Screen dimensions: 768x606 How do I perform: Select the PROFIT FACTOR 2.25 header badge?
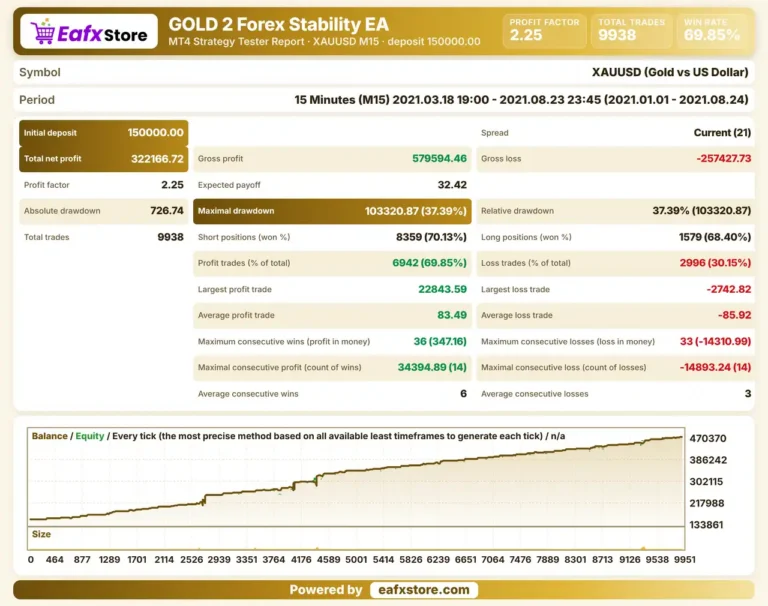tap(544, 30)
